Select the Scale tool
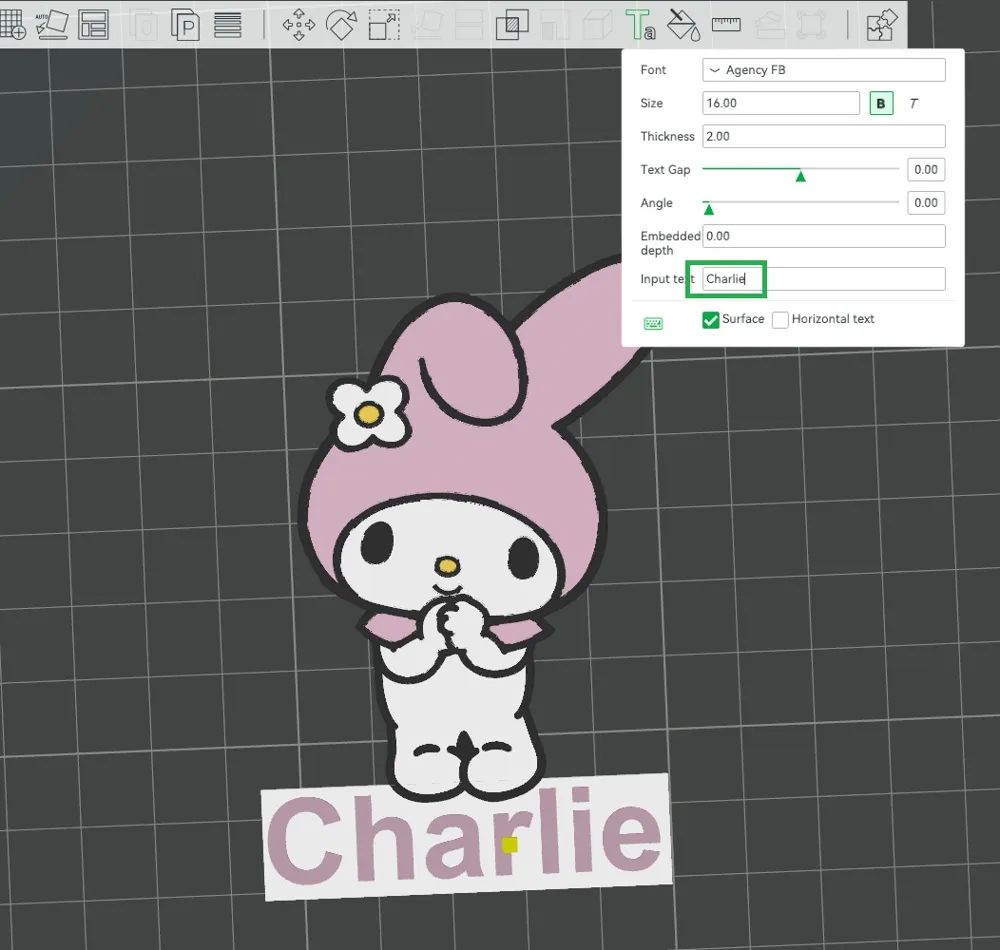The height and width of the screenshot is (950, 1000). click(x=384, y=26)
